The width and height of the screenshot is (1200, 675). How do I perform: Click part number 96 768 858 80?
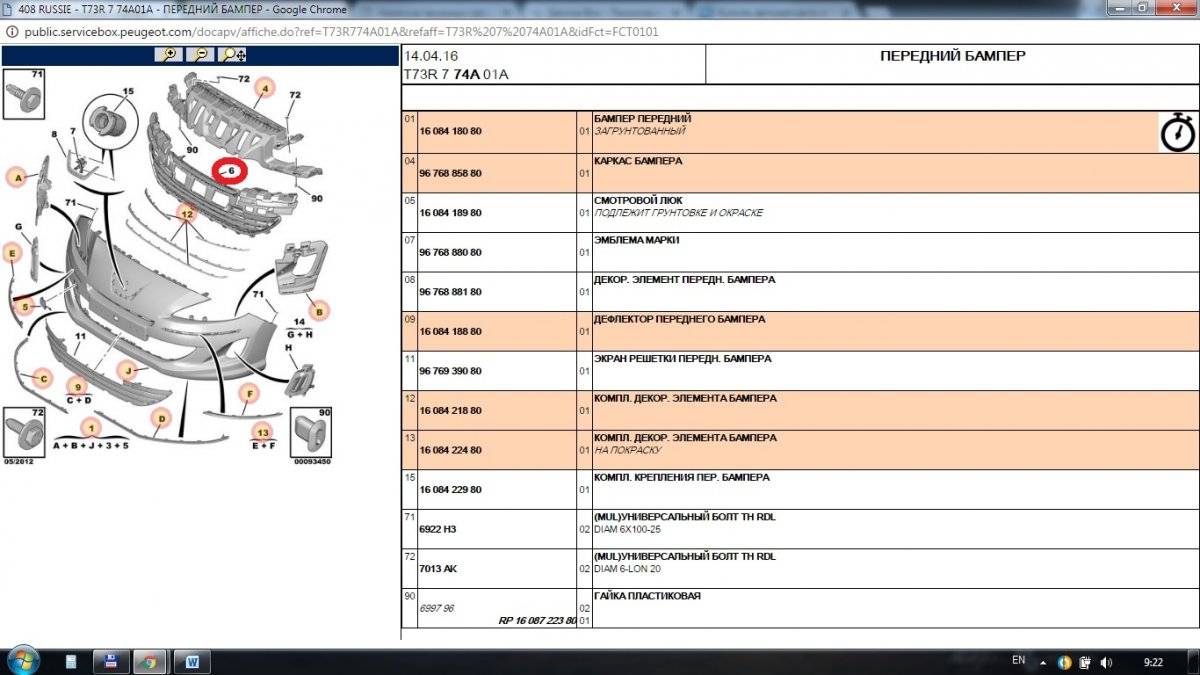(x=450, y=173)
